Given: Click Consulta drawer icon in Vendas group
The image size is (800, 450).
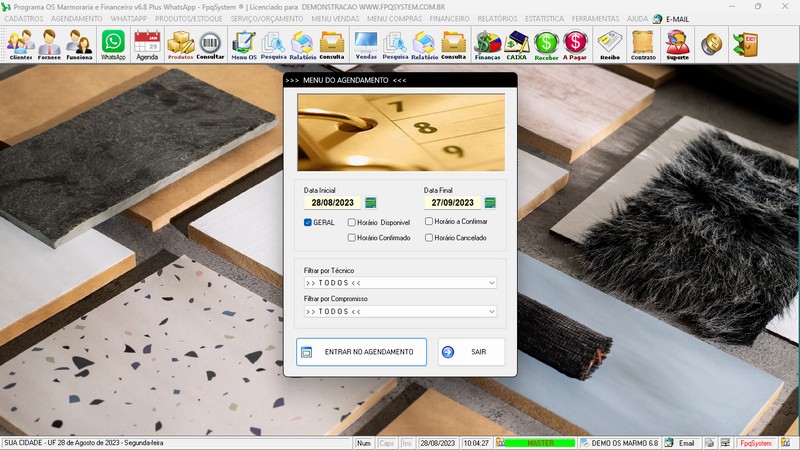Looking at the screenshot, I should pyautogui.click(x=454, y=44).
